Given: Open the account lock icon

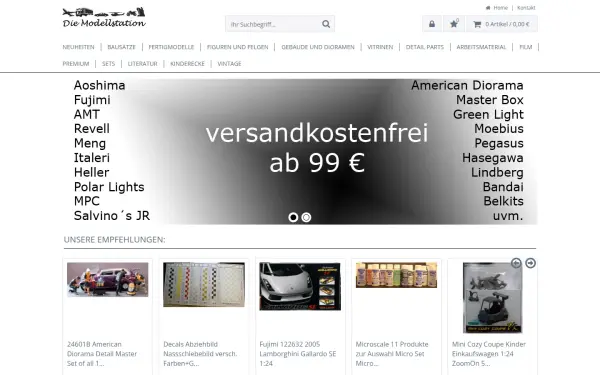Looking at the screenshot, I should click(432, 24).
